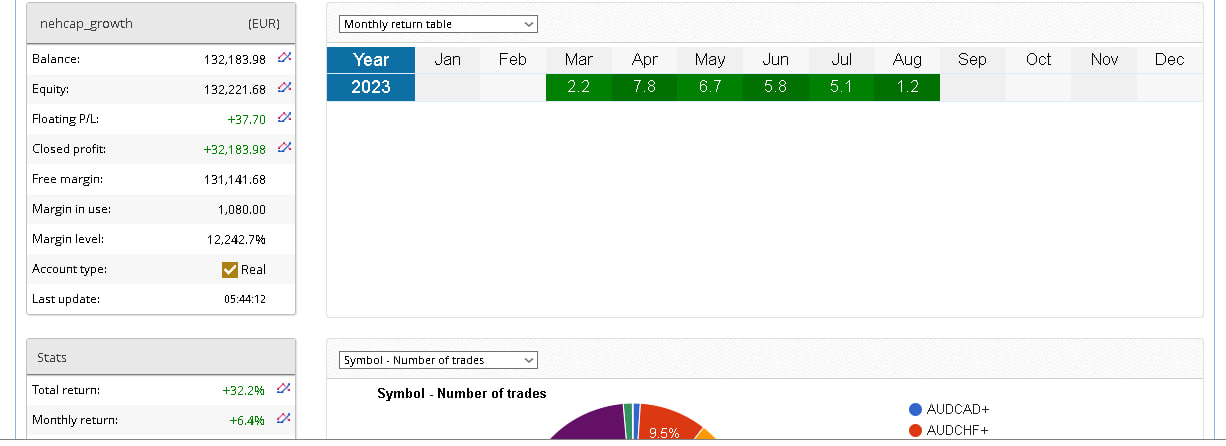Click chart icon next to Equity
This screenshot has height=446, width=1226.
pos(284,89)
